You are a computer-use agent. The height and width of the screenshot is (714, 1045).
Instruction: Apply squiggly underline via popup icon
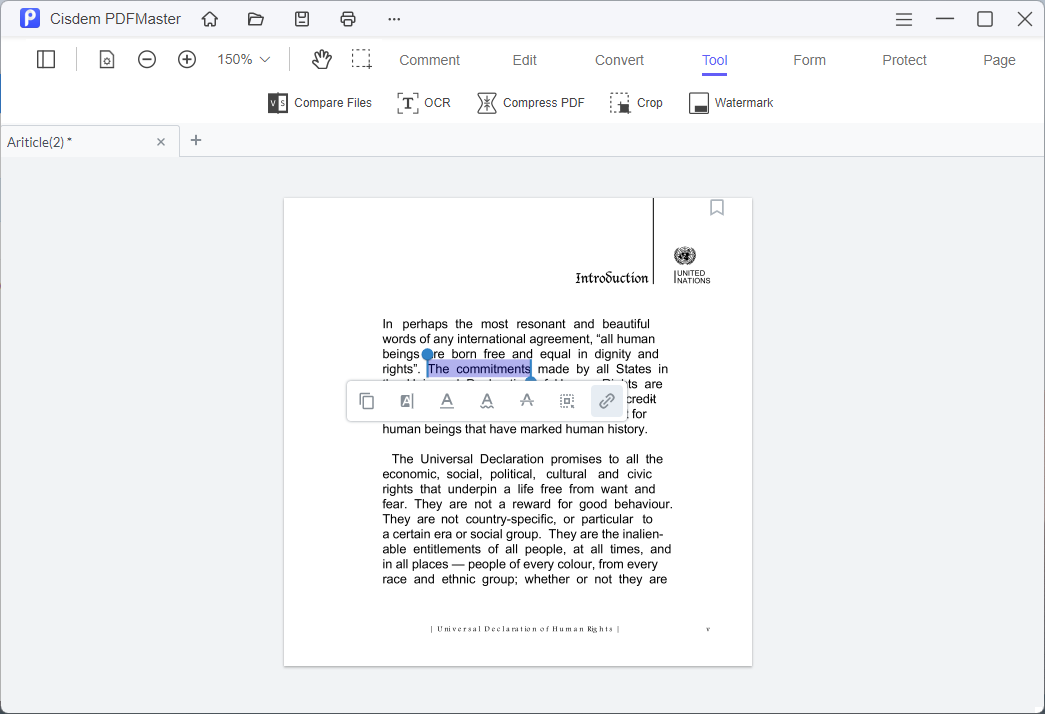pyautogui.click(x=487, y=401)
